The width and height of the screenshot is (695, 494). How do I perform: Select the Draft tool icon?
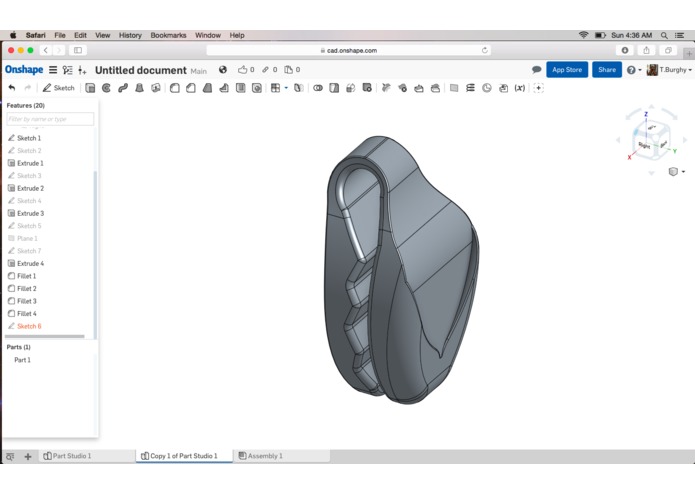tap(207, 88)
